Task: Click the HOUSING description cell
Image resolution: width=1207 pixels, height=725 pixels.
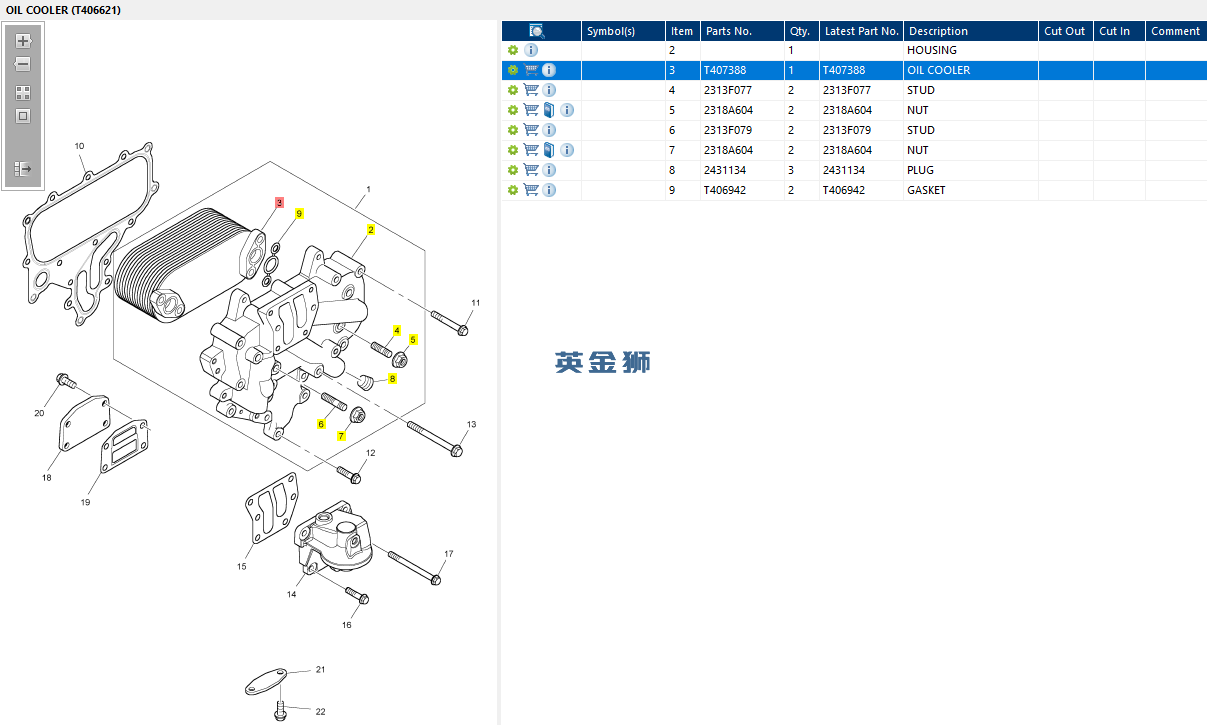Action: click(971, 50)
